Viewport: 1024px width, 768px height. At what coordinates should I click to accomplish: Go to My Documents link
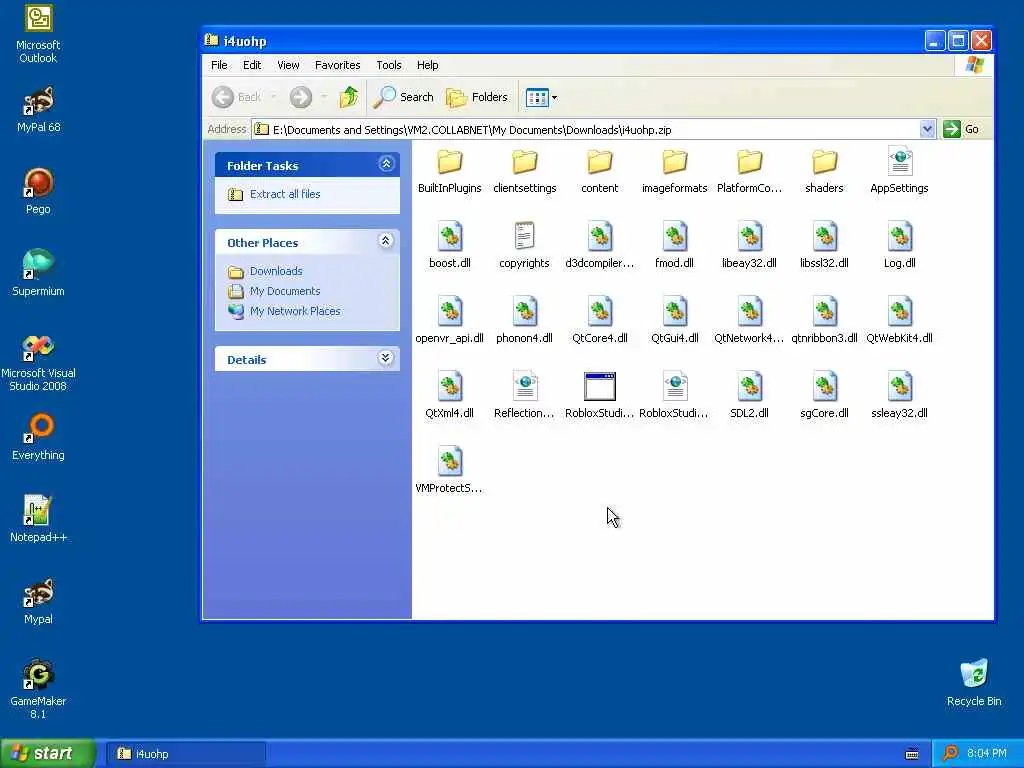285,291
